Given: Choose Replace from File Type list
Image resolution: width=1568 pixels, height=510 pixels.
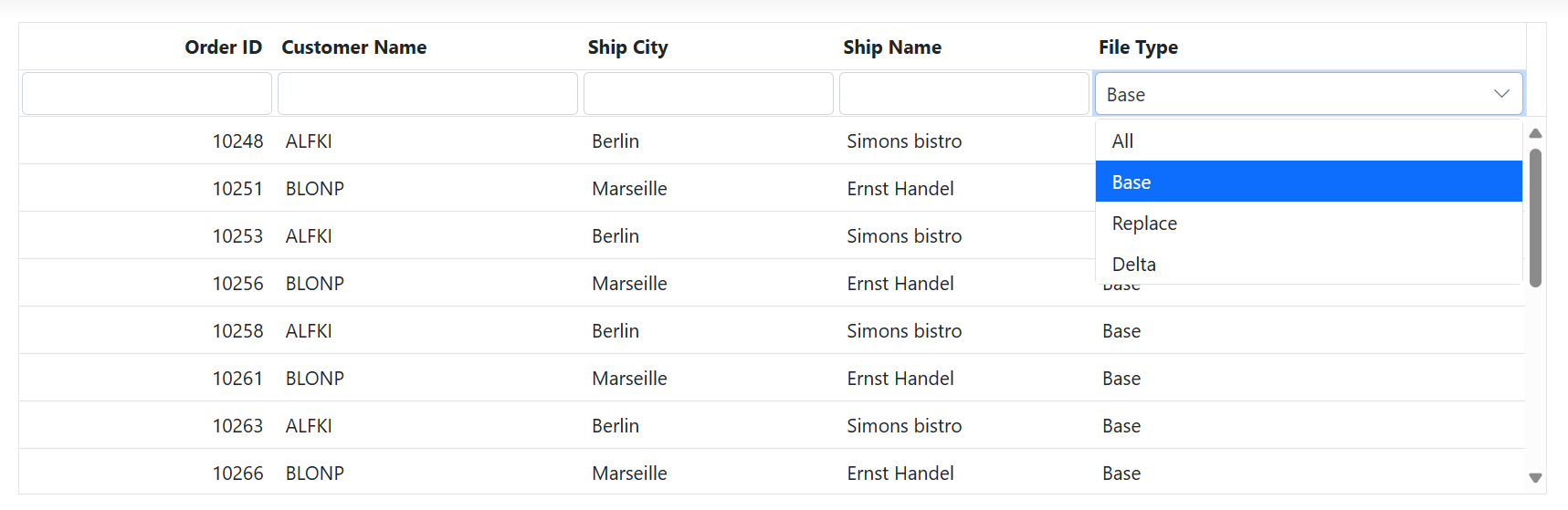Looking at the screenshot, I should [1309, 223].
